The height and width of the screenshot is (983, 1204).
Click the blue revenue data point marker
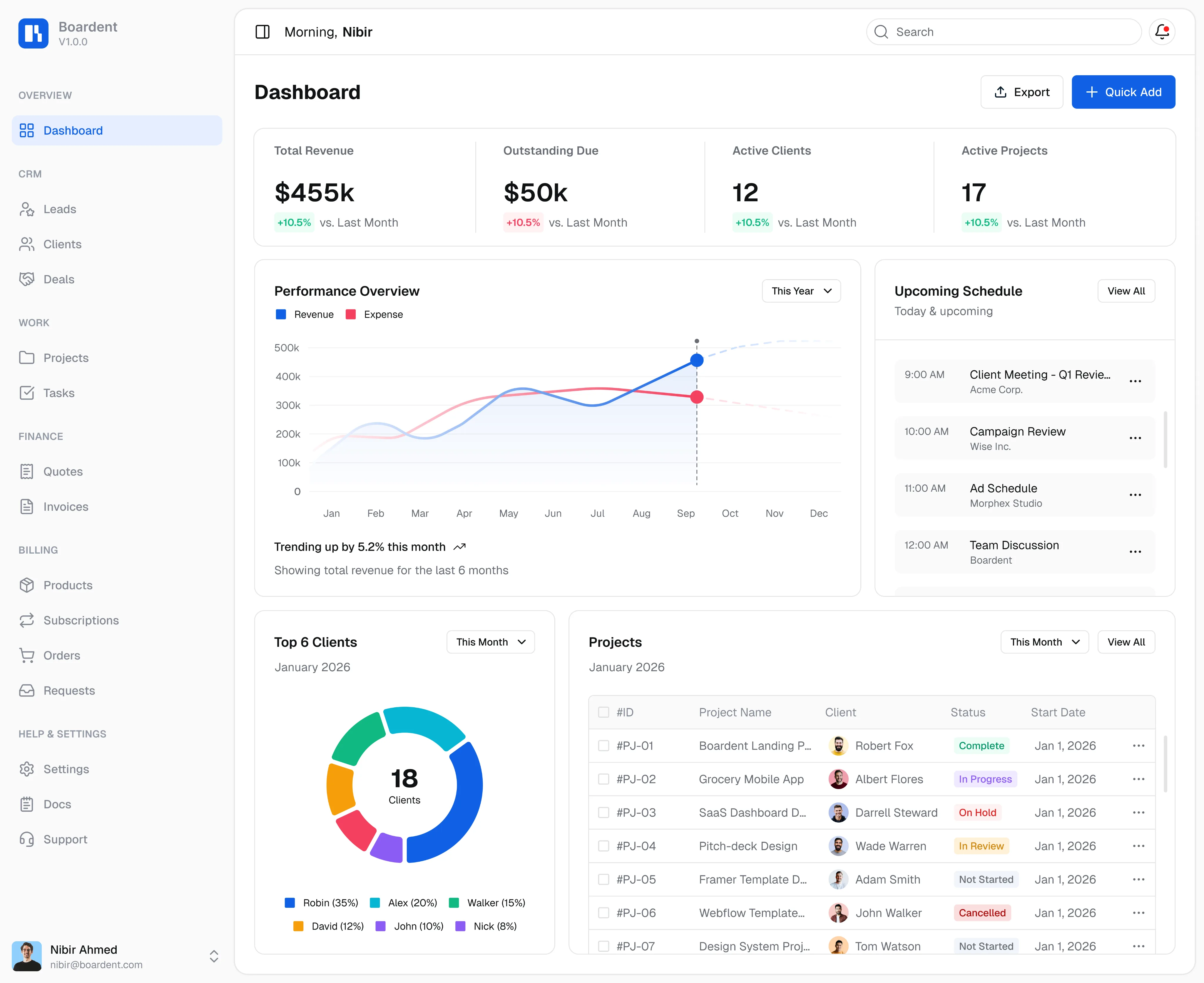click(697, 360)
